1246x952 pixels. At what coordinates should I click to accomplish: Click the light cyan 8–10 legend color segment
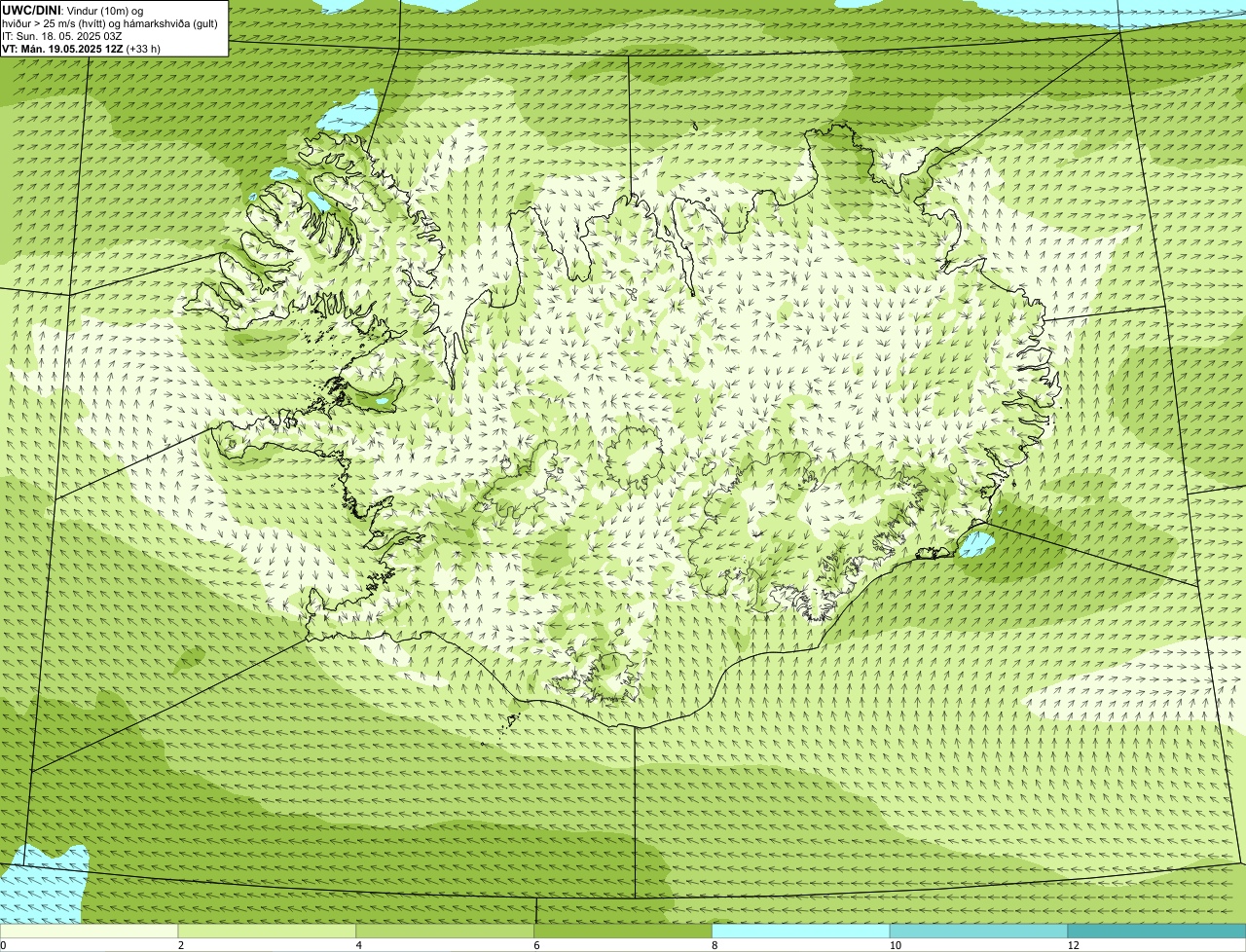[x=801, y=931]
